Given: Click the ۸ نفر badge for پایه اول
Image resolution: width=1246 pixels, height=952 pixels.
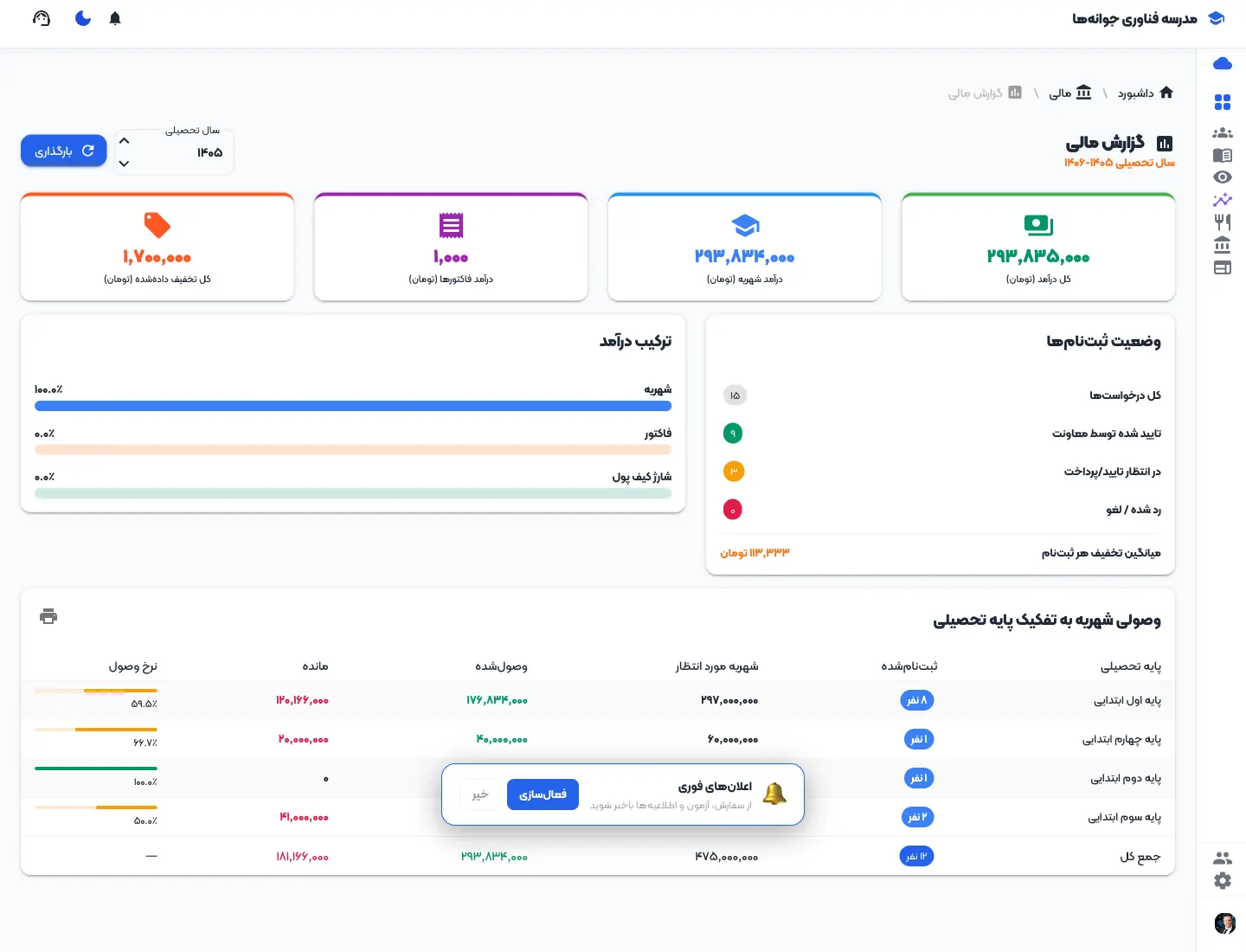Looking at the screenshot, I should 916,700.
